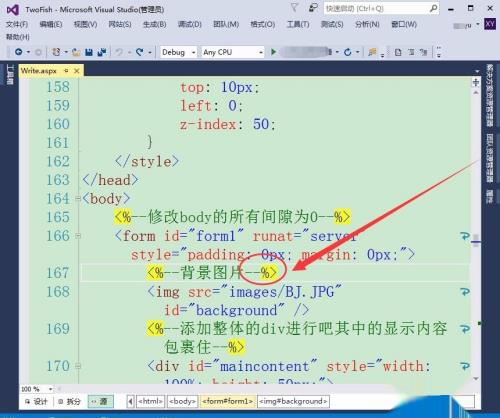The height and width of the screenshot is (418, 500).
Task: Switch to Design (设计) view
Action: [x=37, y=401]
